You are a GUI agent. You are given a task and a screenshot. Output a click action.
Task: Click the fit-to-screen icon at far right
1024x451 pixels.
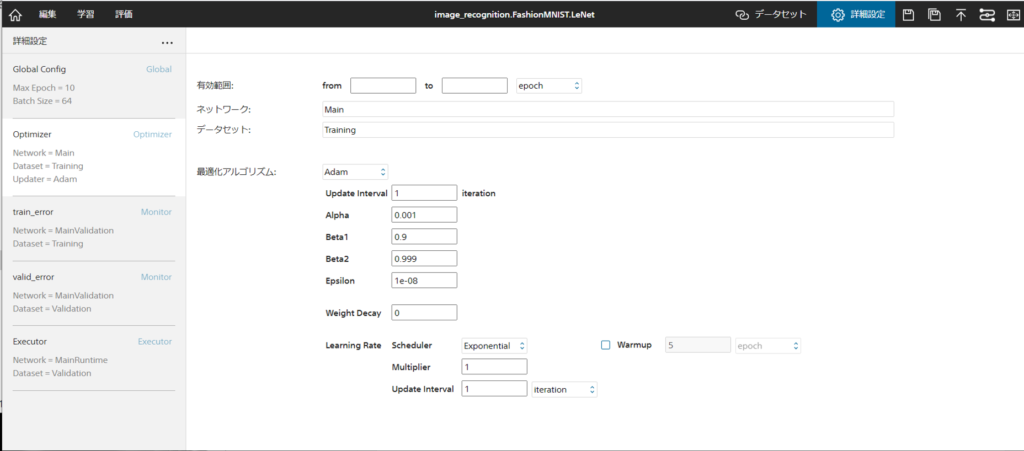tap(1011, 14)
